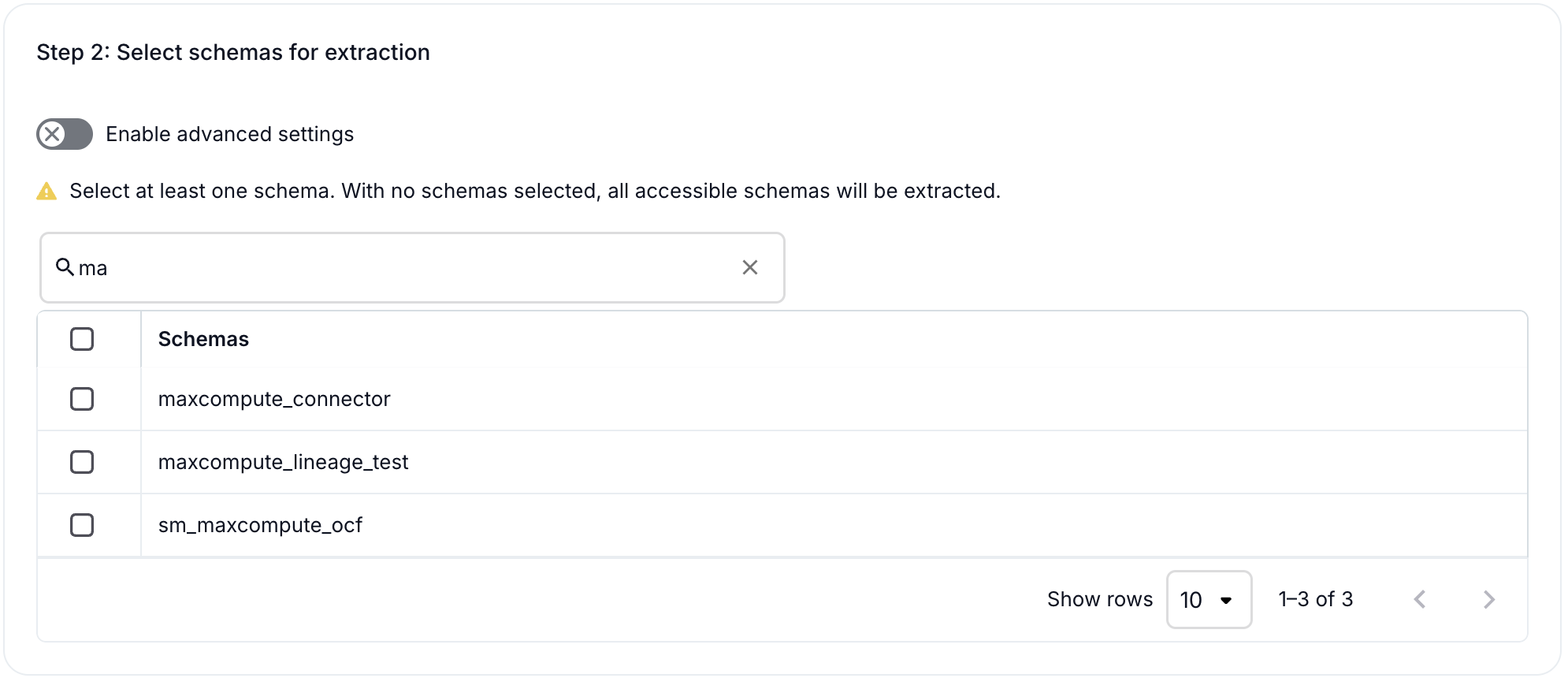Check the select-all checkbox in the Schemas header
The image size is (1568, 678).
(x=82, y=339)
